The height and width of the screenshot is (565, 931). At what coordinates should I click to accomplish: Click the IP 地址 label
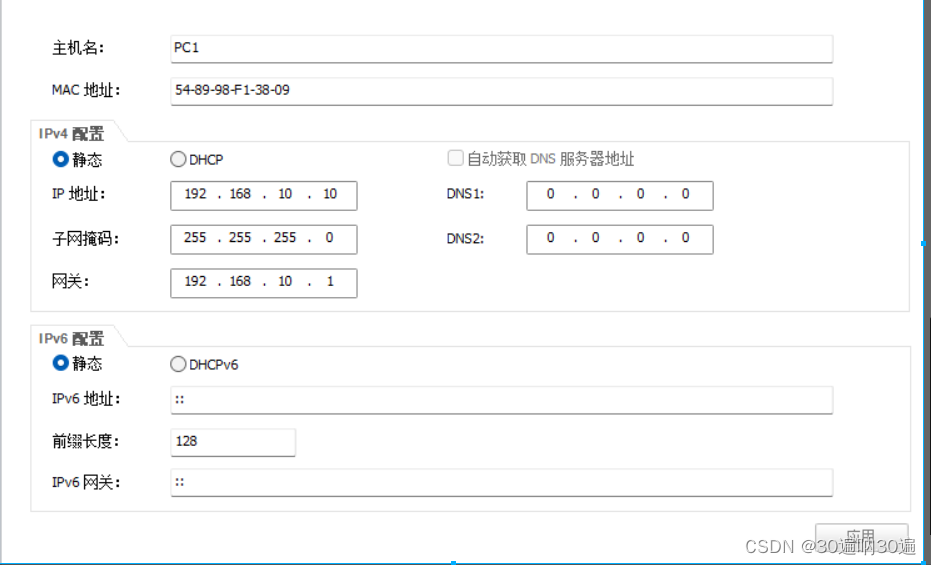78,194
